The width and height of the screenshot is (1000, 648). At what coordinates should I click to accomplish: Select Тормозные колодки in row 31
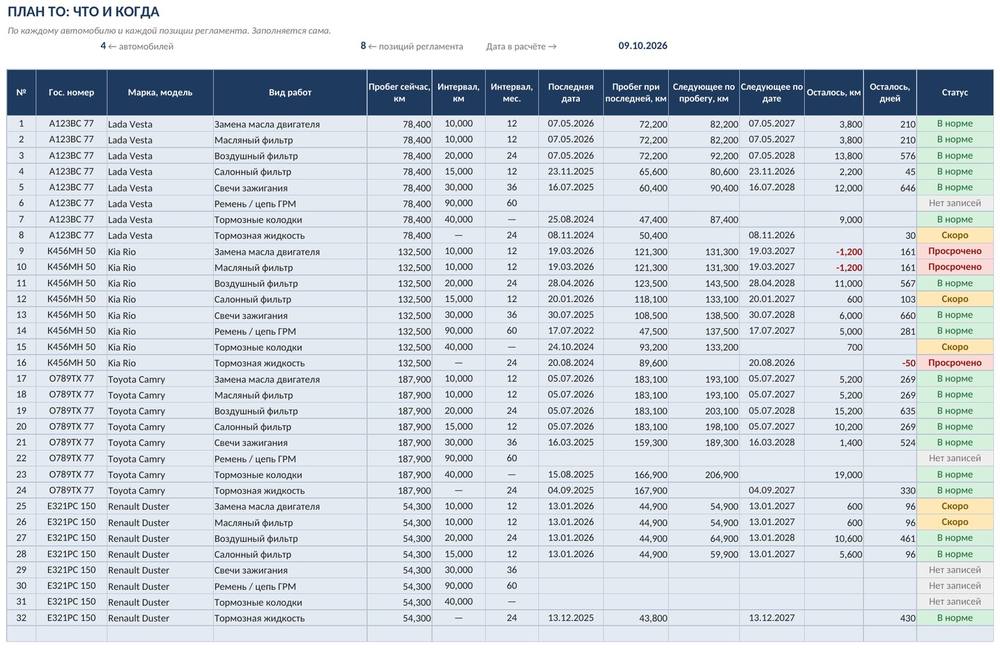click(290, 602)
